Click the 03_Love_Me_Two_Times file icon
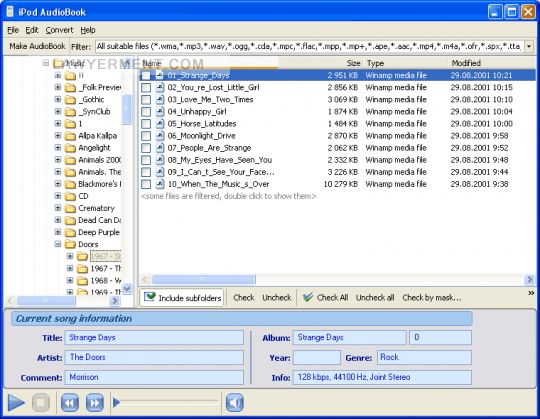Screen dimensions: 540x419 (159, 99)
